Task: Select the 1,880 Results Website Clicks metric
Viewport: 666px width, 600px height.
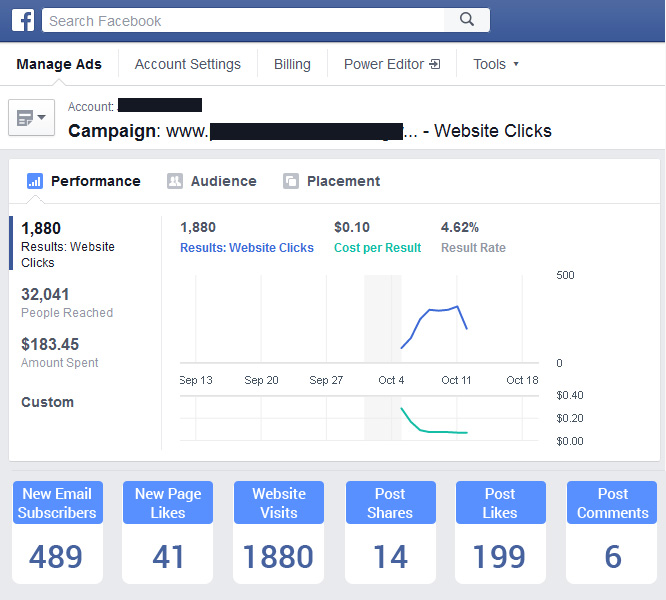Action: coord(68,245)
